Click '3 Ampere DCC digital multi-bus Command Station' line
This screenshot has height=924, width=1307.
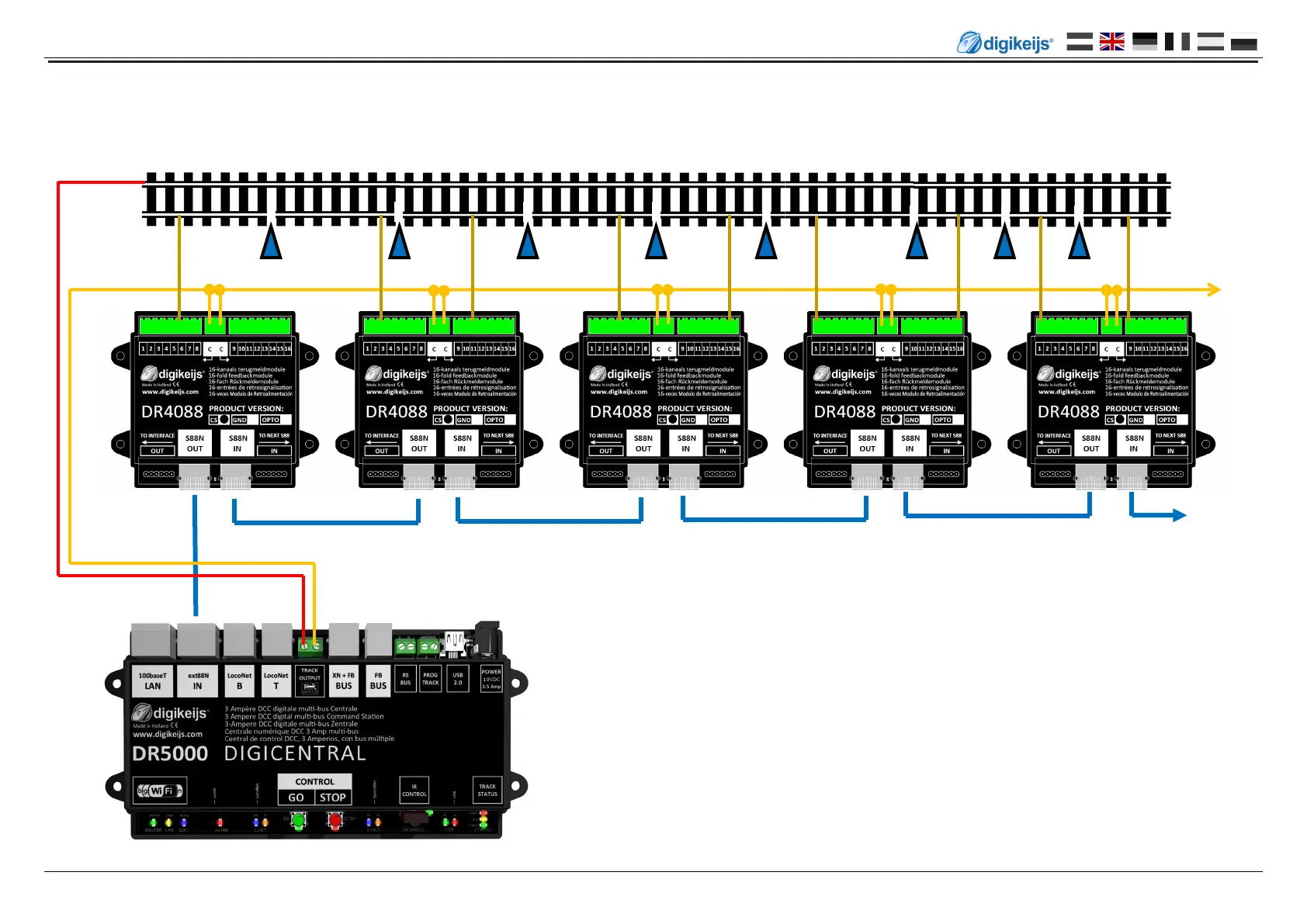pyautogui.click(x=304, y=716)
